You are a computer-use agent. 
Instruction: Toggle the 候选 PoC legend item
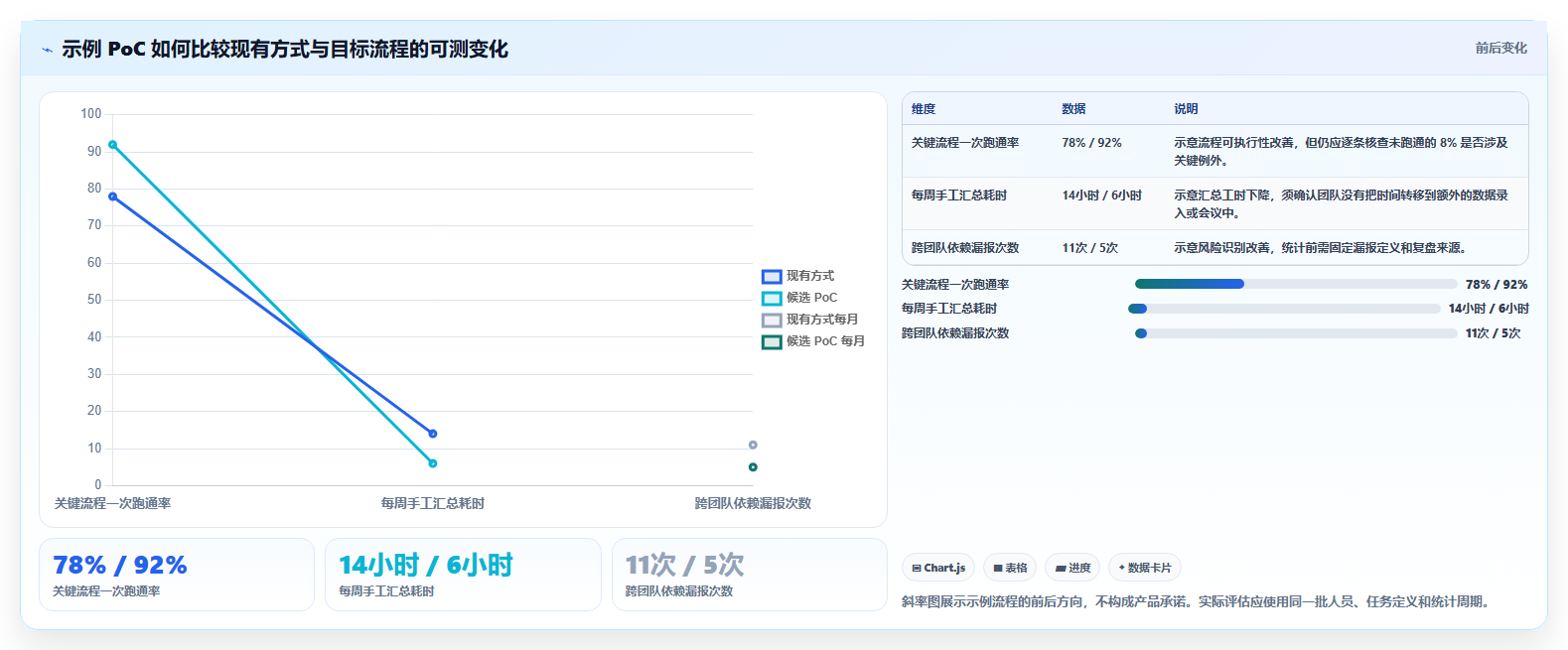pos(799,298)
